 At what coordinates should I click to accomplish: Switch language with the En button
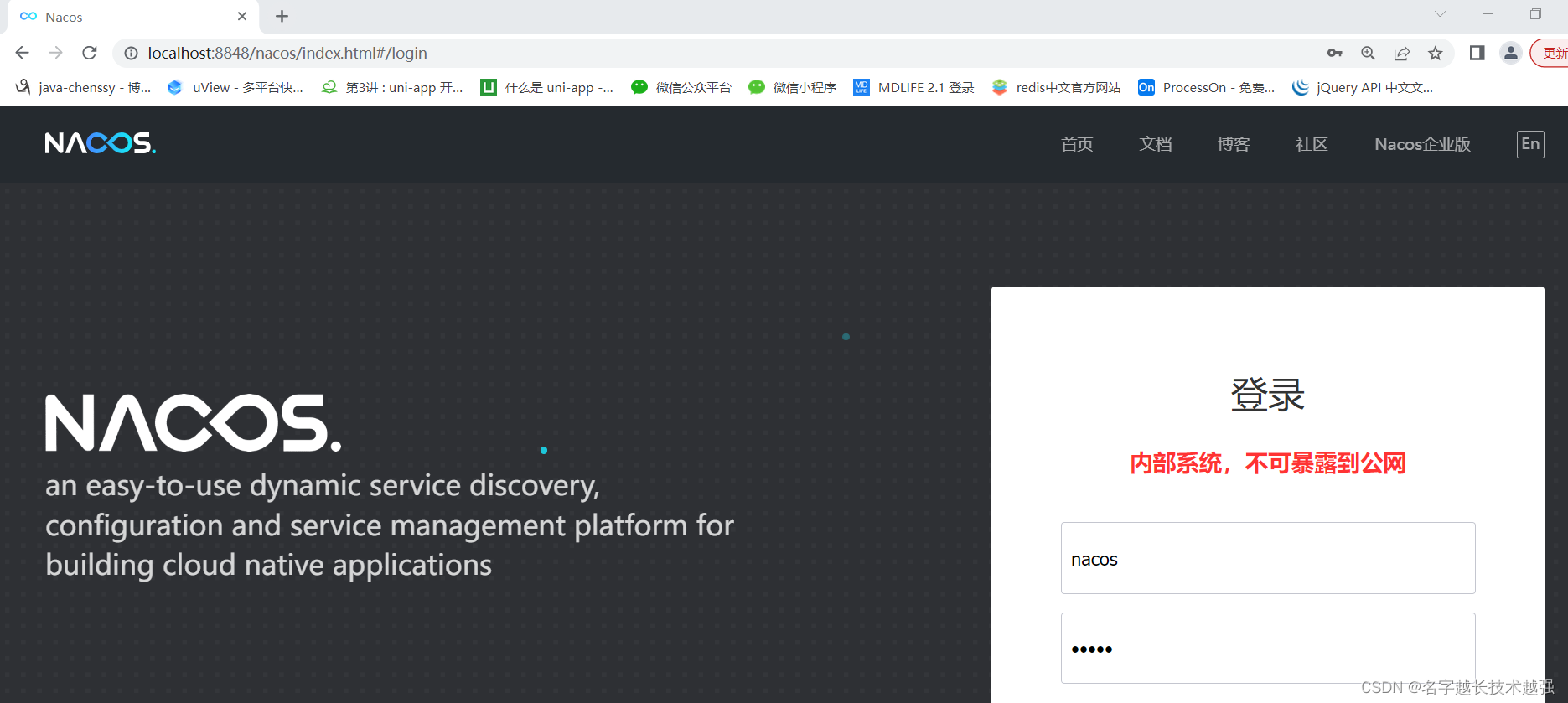click(x=1530, y=144)
